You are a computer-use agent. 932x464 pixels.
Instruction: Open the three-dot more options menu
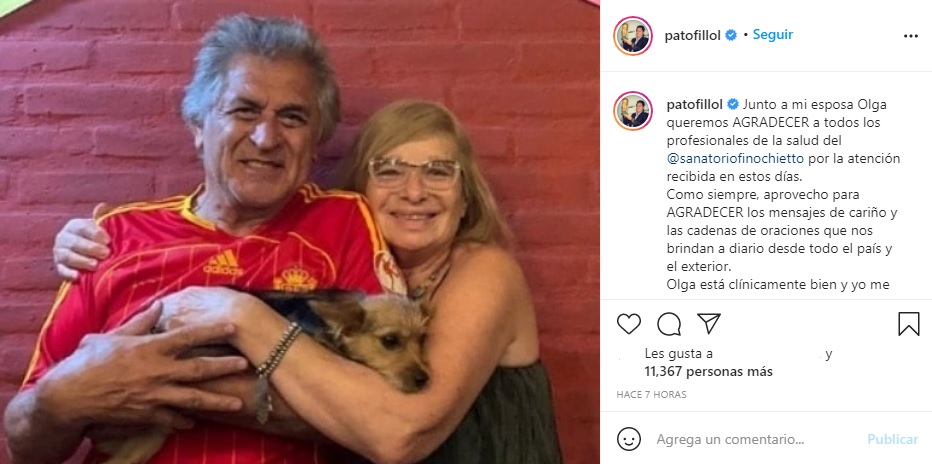pyautogui.click(x=911, y=36)
